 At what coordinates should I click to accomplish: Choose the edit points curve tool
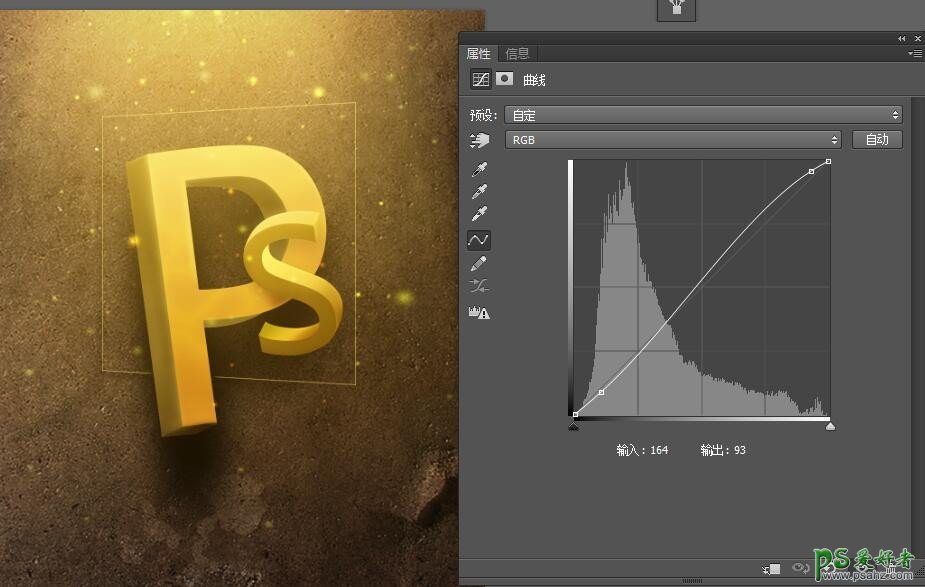tap(479, 240)
